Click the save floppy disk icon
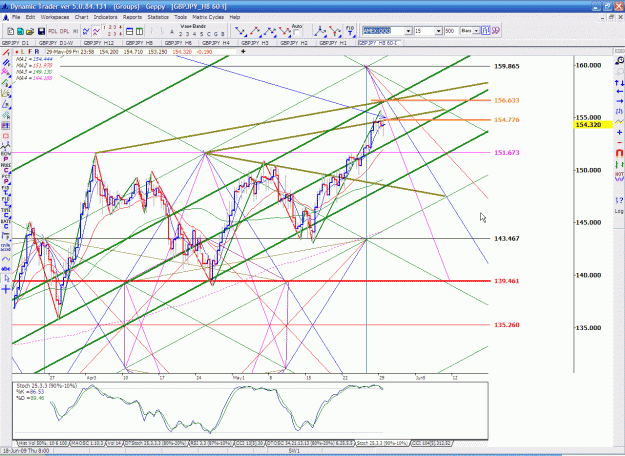This screenshot has width=625, height=456. point(41,31)
